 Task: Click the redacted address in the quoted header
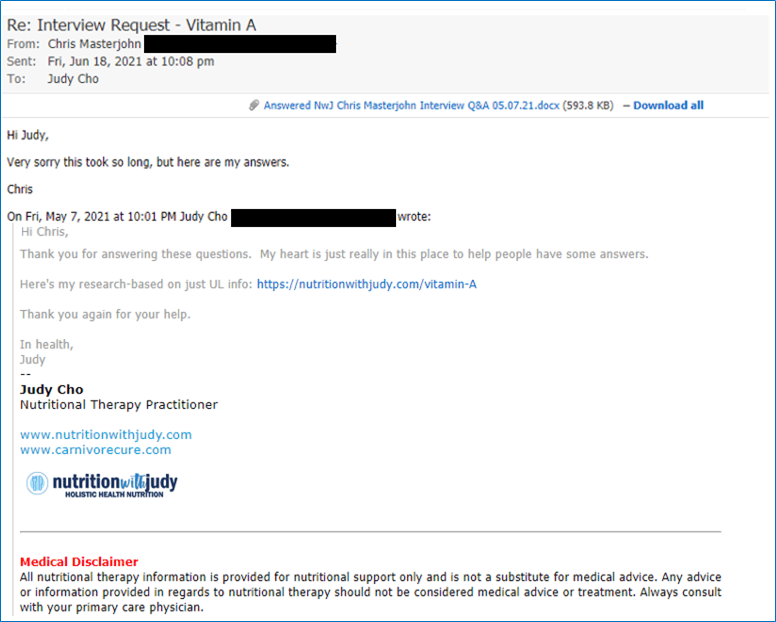tap(313, 217)
